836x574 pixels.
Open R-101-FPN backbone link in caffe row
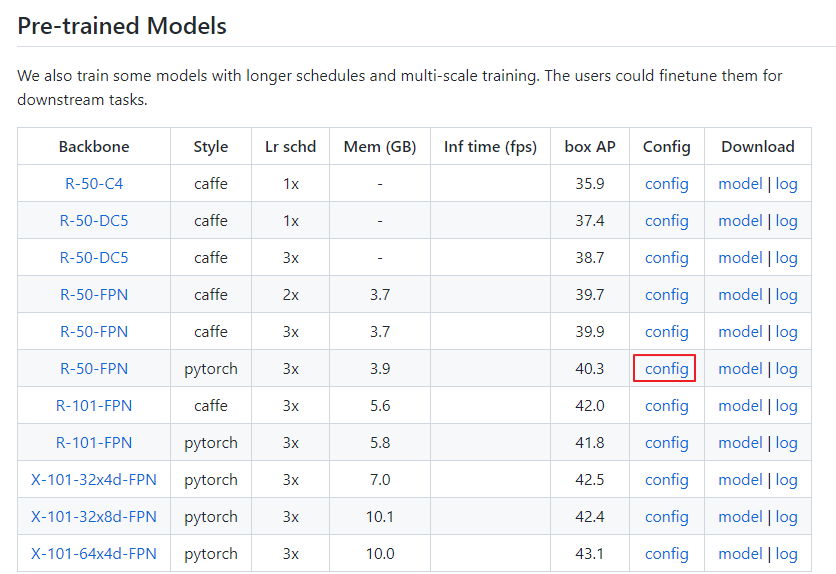pyautogui.click(x=94, y=406)
